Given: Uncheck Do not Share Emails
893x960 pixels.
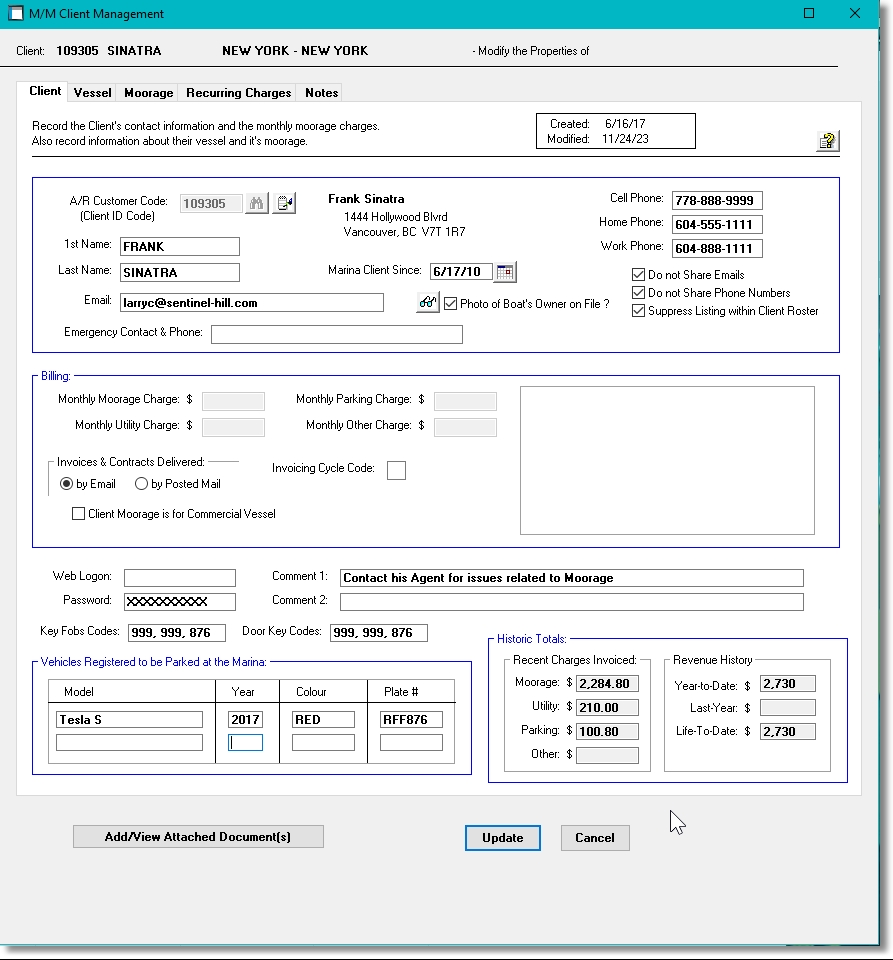Looking at the screenshot, I should [x=638, y=274].
